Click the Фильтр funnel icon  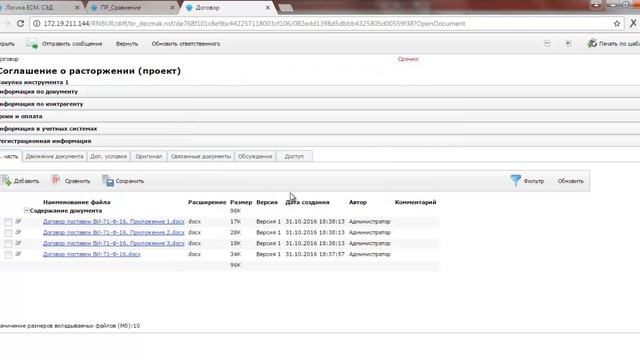[x=516, y=180]
